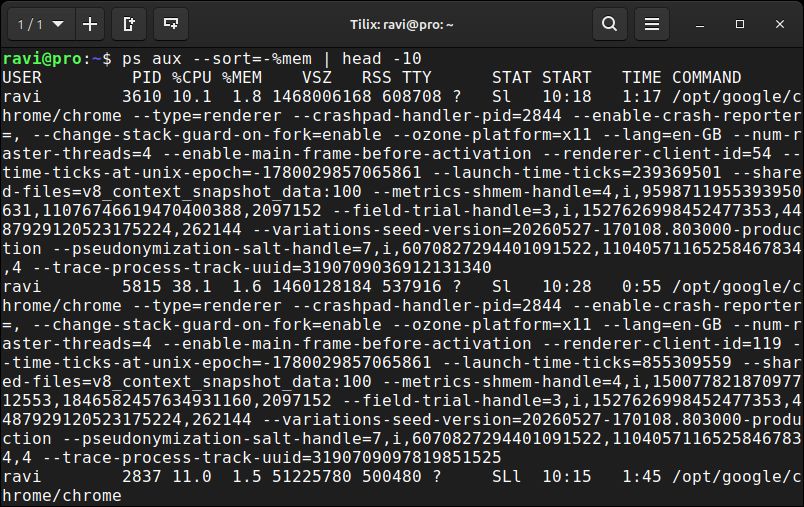The height and width of the screenshot is (507, 804).
Task: Click CPU value 38.1
Action: click(x=192, y=287)
